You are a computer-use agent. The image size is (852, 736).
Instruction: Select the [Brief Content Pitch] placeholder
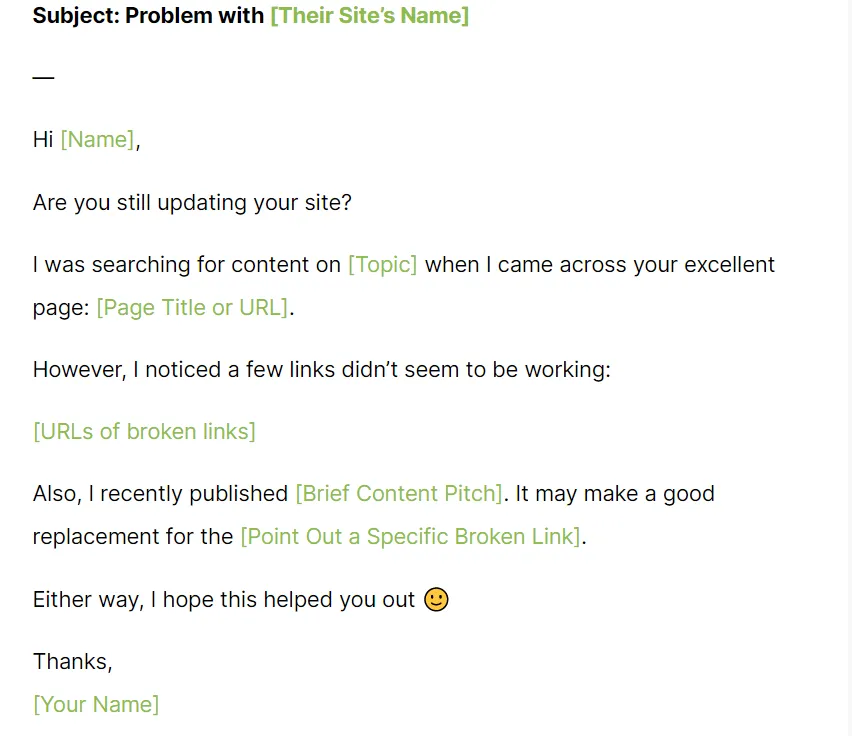click(398, 494)
